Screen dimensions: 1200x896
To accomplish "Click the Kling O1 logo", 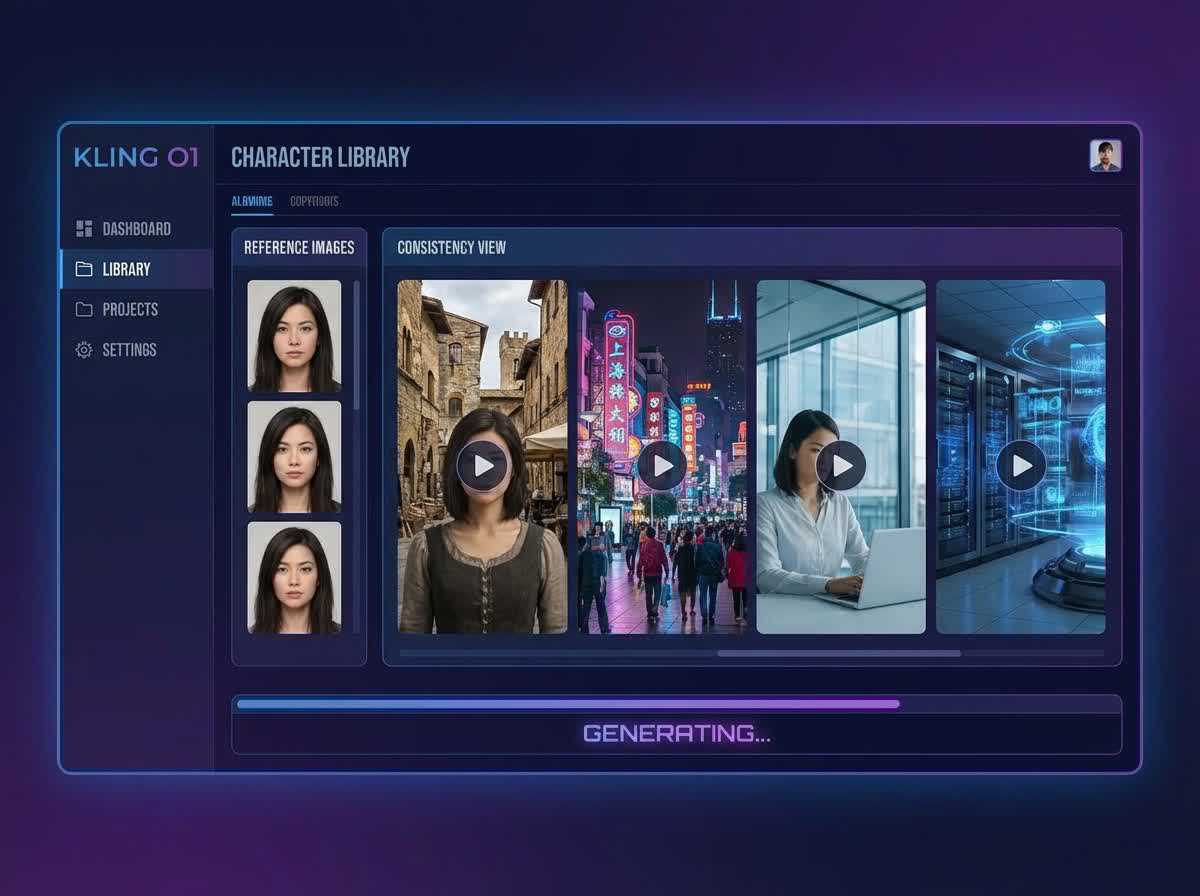I will tap(136, 158).
